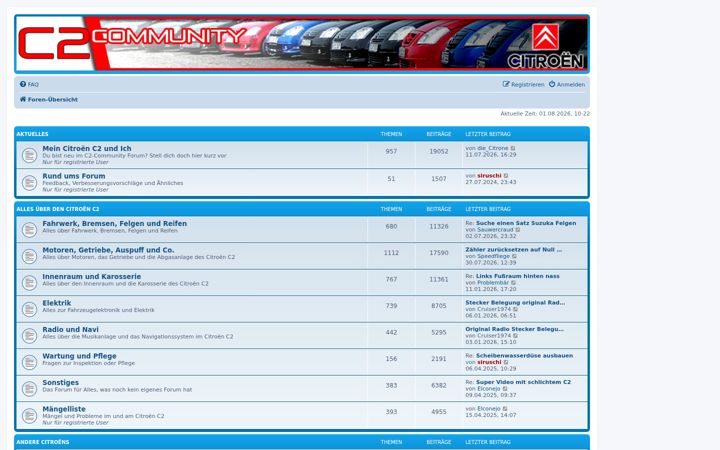The width and height of the screenshot is (720, 450).
Task: Open the Elektrik forum
Action: [x=56, y=303]
